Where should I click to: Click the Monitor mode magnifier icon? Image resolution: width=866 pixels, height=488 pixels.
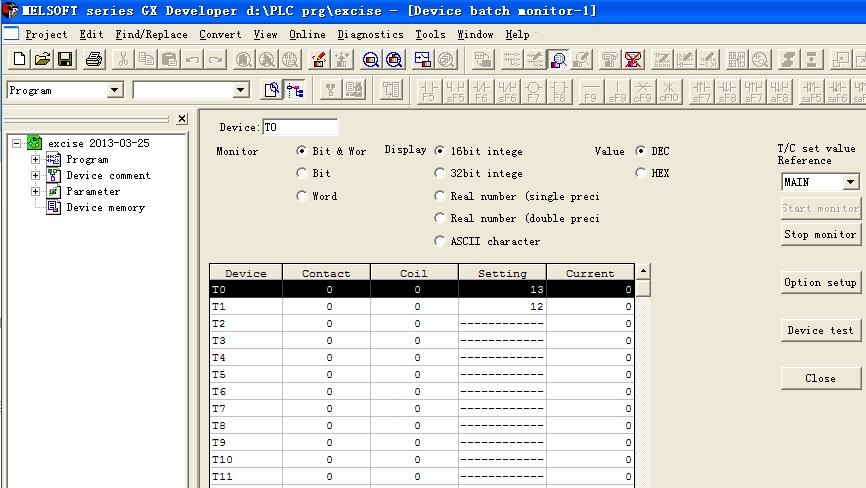point(558,60)
